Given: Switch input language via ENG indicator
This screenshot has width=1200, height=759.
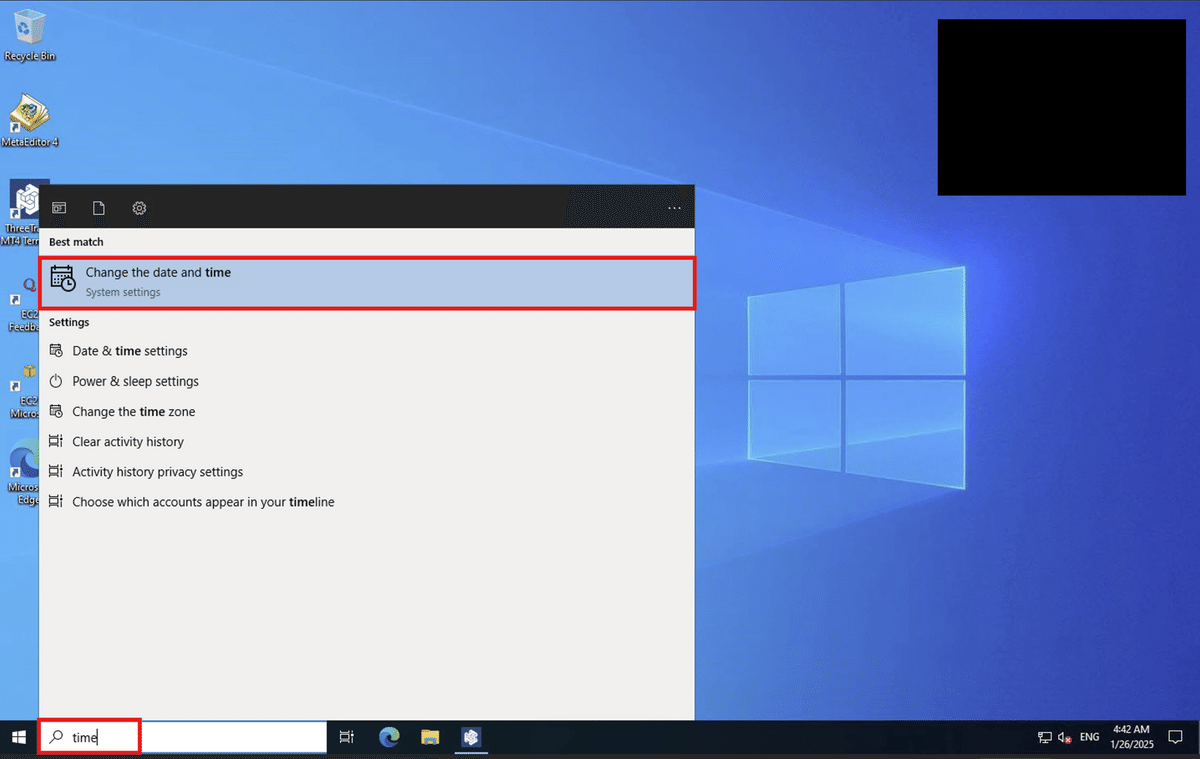Looking at the screenshot, I should [1088, 737].
